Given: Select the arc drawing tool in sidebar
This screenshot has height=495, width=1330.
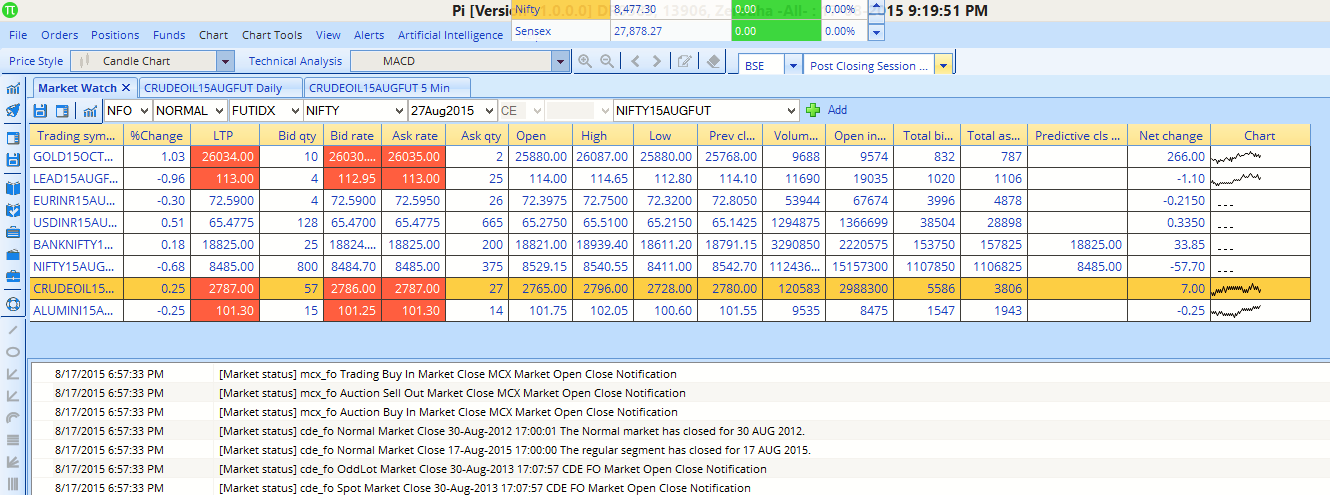Looking at the screenshot, I should (x=13, y=418).
